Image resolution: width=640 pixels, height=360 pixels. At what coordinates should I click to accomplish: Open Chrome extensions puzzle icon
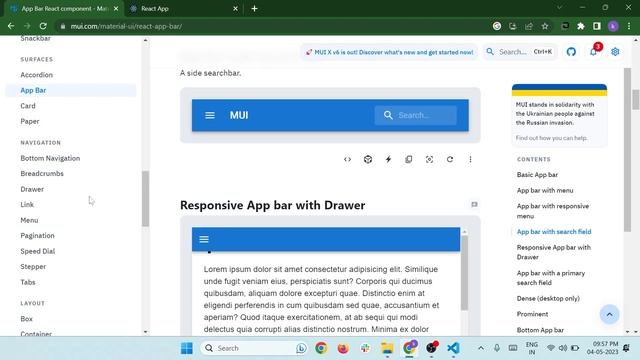pyautogui.click(x=581, y=26)
